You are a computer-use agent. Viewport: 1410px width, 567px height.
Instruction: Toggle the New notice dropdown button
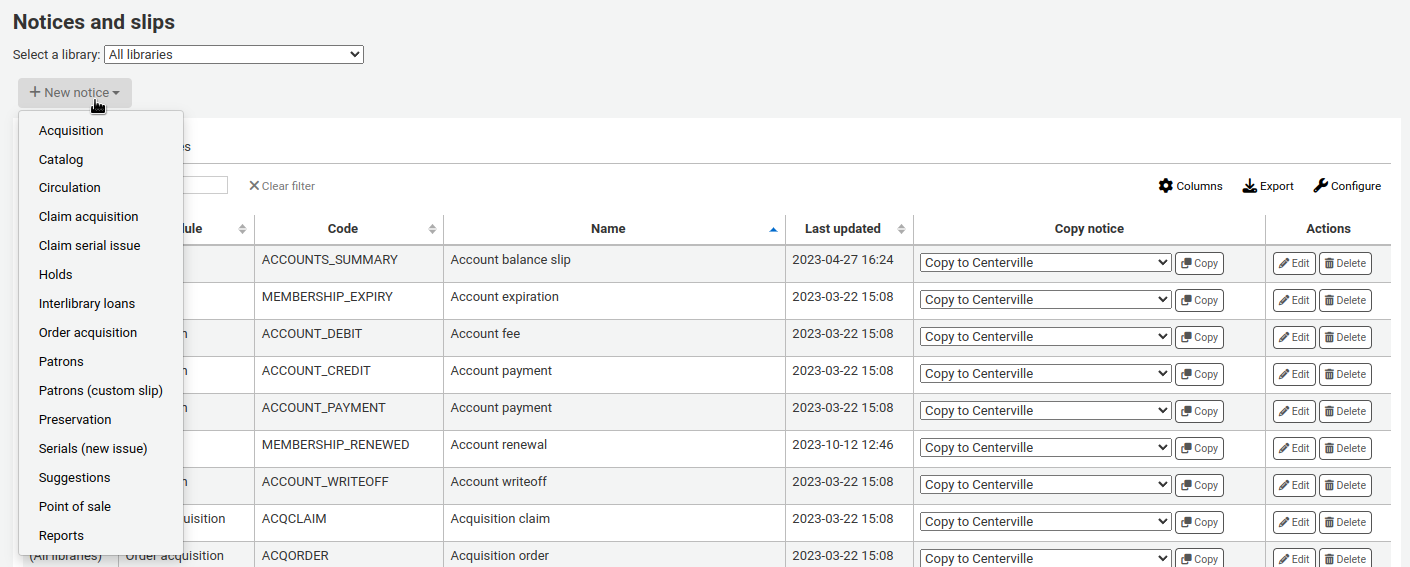click(75, 93)
